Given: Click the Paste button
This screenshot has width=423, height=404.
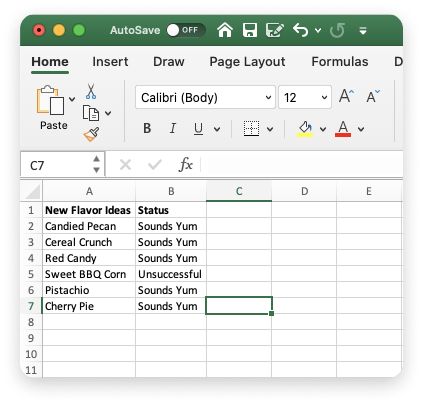Looking at the screenshot, I should click(x=52, y=107).
